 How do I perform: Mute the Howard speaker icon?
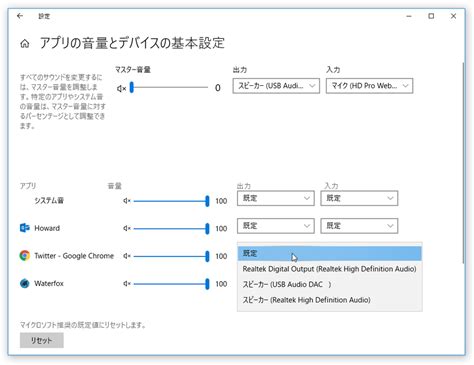click(127, 228)
